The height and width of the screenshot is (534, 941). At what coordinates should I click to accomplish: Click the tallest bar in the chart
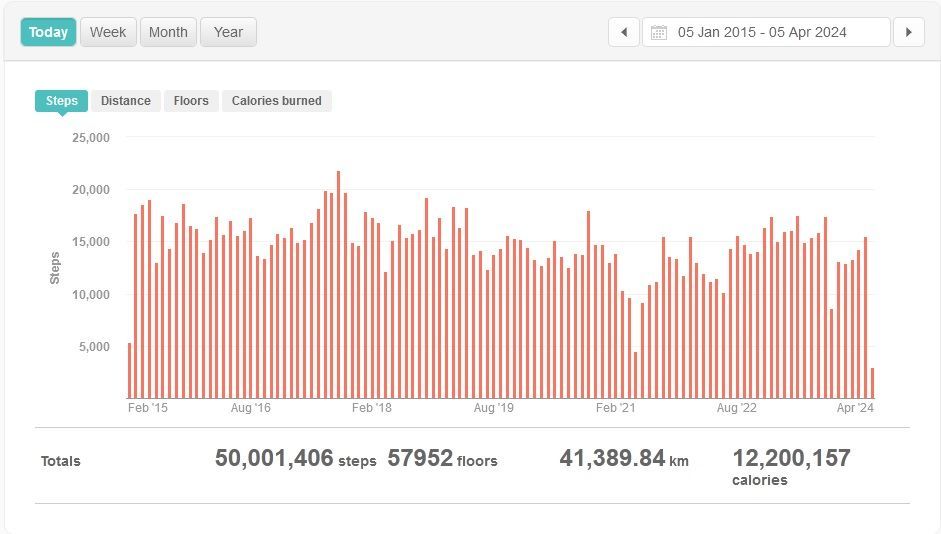click(x=338, y=285)
